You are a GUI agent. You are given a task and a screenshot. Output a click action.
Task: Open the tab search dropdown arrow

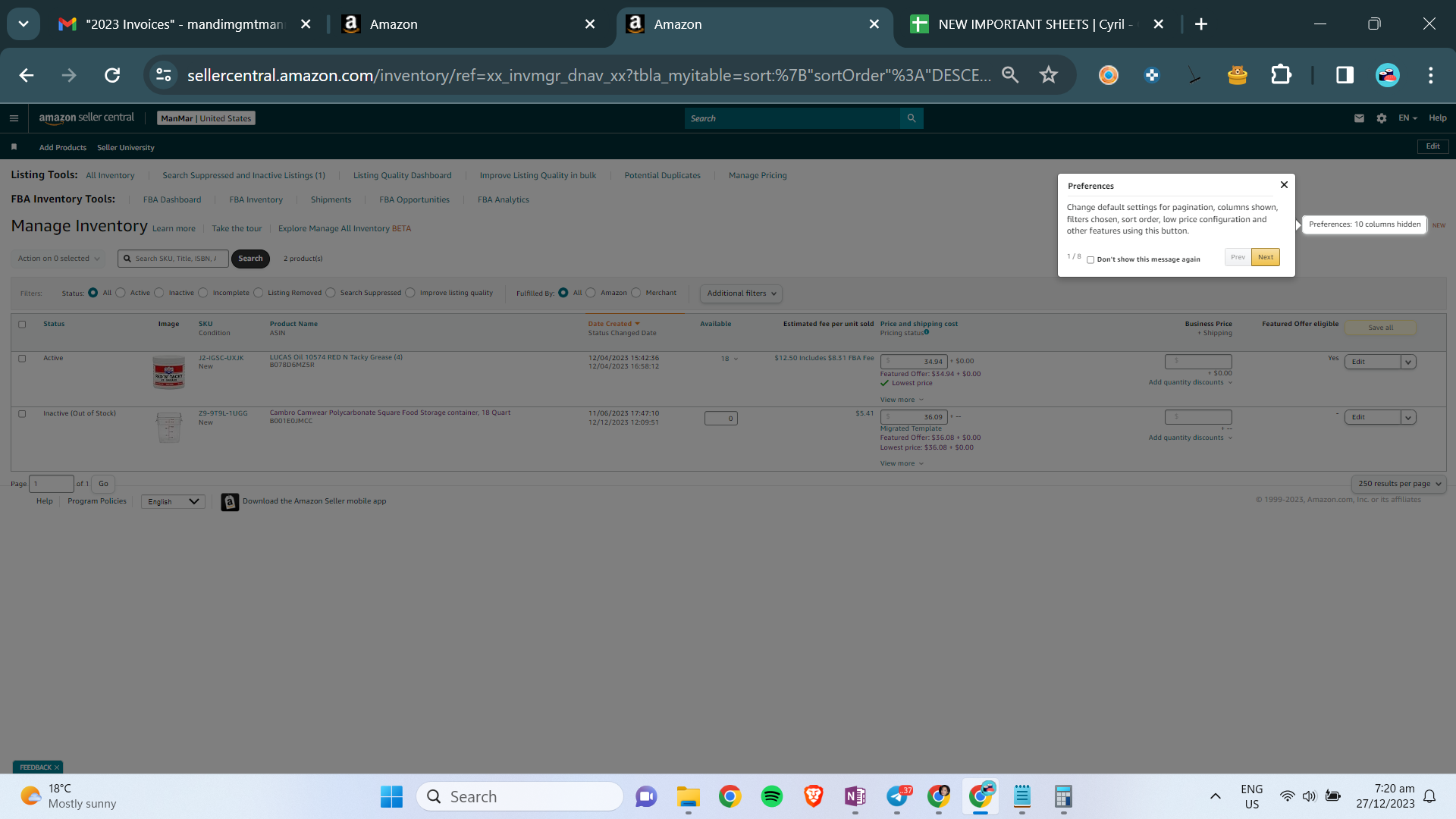click(24, 24)
